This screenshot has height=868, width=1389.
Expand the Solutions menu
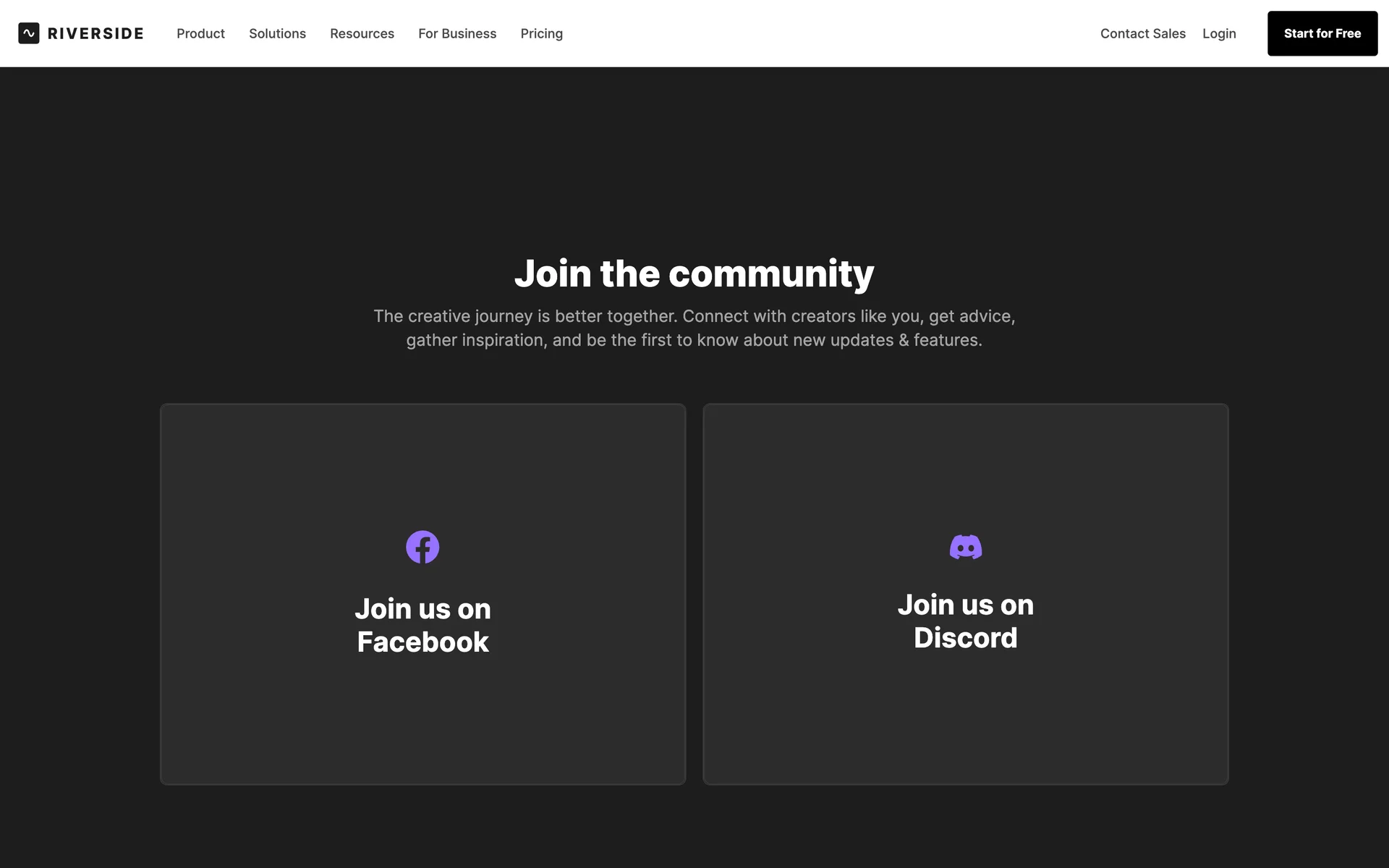pos(277,33)
